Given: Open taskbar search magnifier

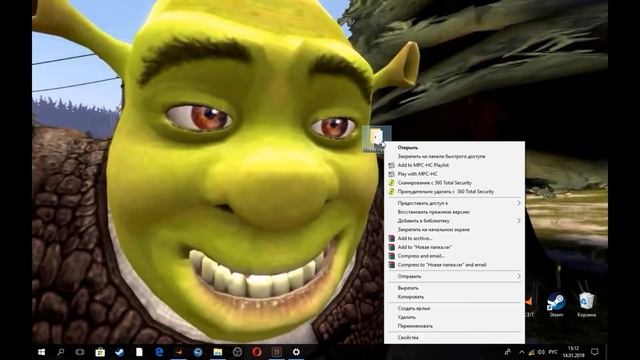Looking at the screenshot, I should click(61, 352).
